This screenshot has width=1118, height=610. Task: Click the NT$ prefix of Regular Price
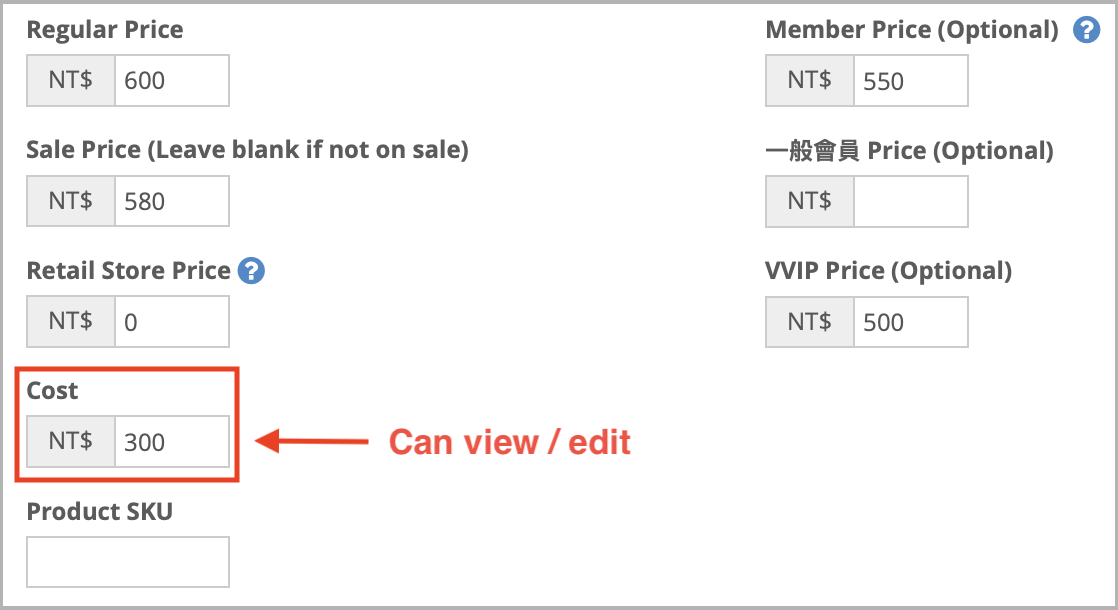71,81
